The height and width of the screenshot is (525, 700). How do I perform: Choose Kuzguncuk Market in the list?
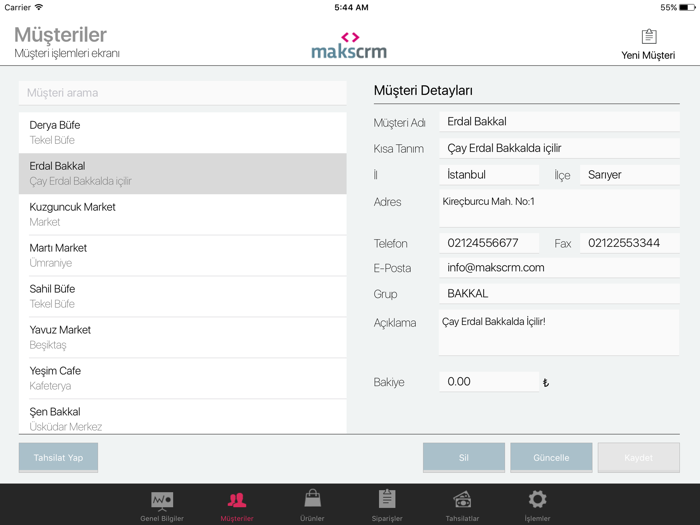click(183, 214)
